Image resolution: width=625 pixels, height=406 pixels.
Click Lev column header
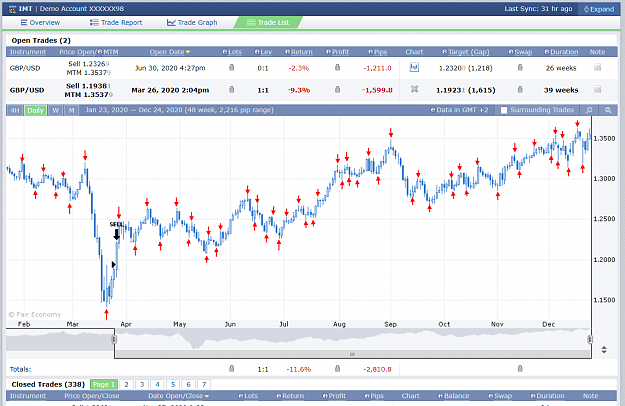[x=263, y=52]
